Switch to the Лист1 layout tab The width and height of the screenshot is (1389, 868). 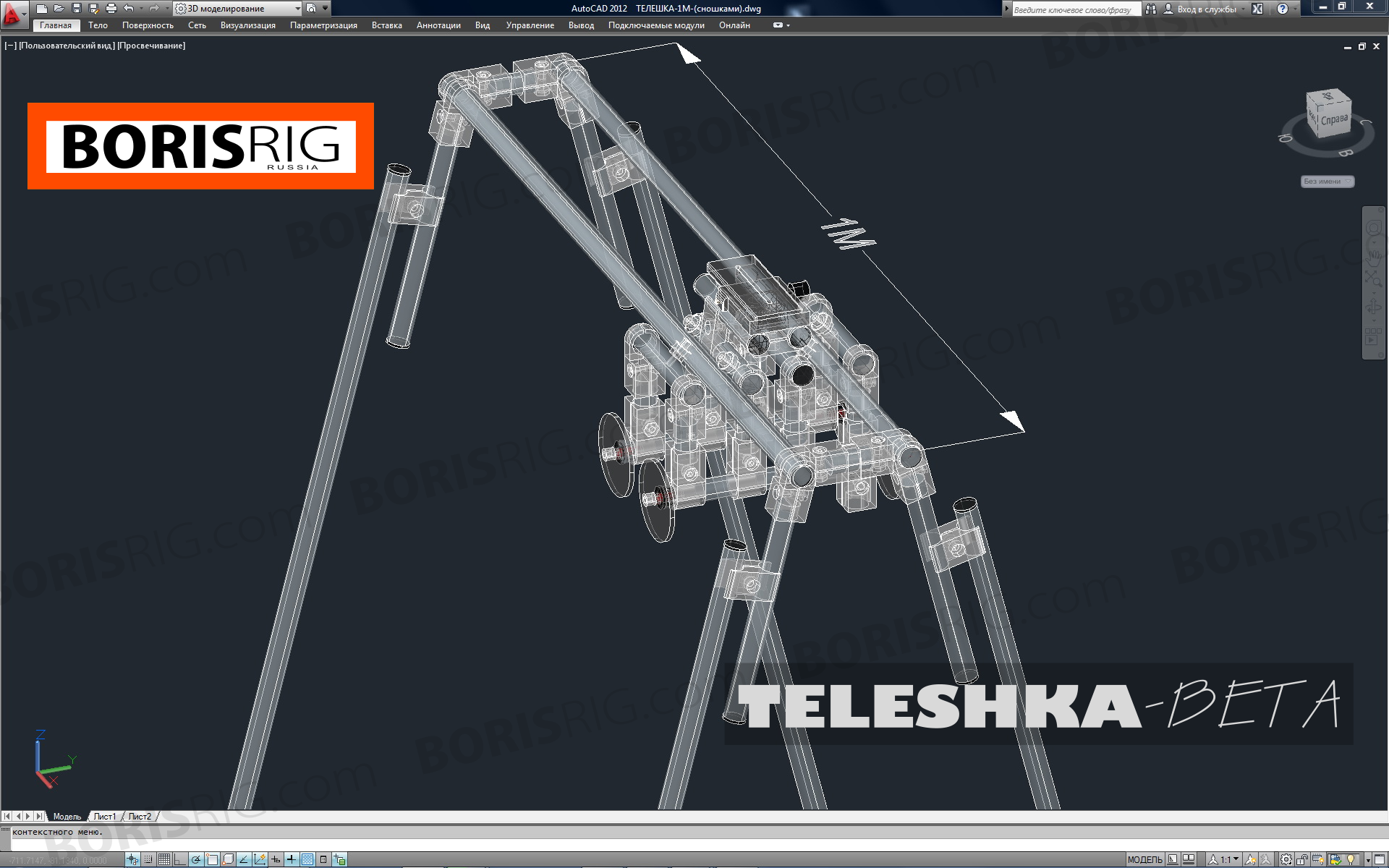(x=105, y=817)
